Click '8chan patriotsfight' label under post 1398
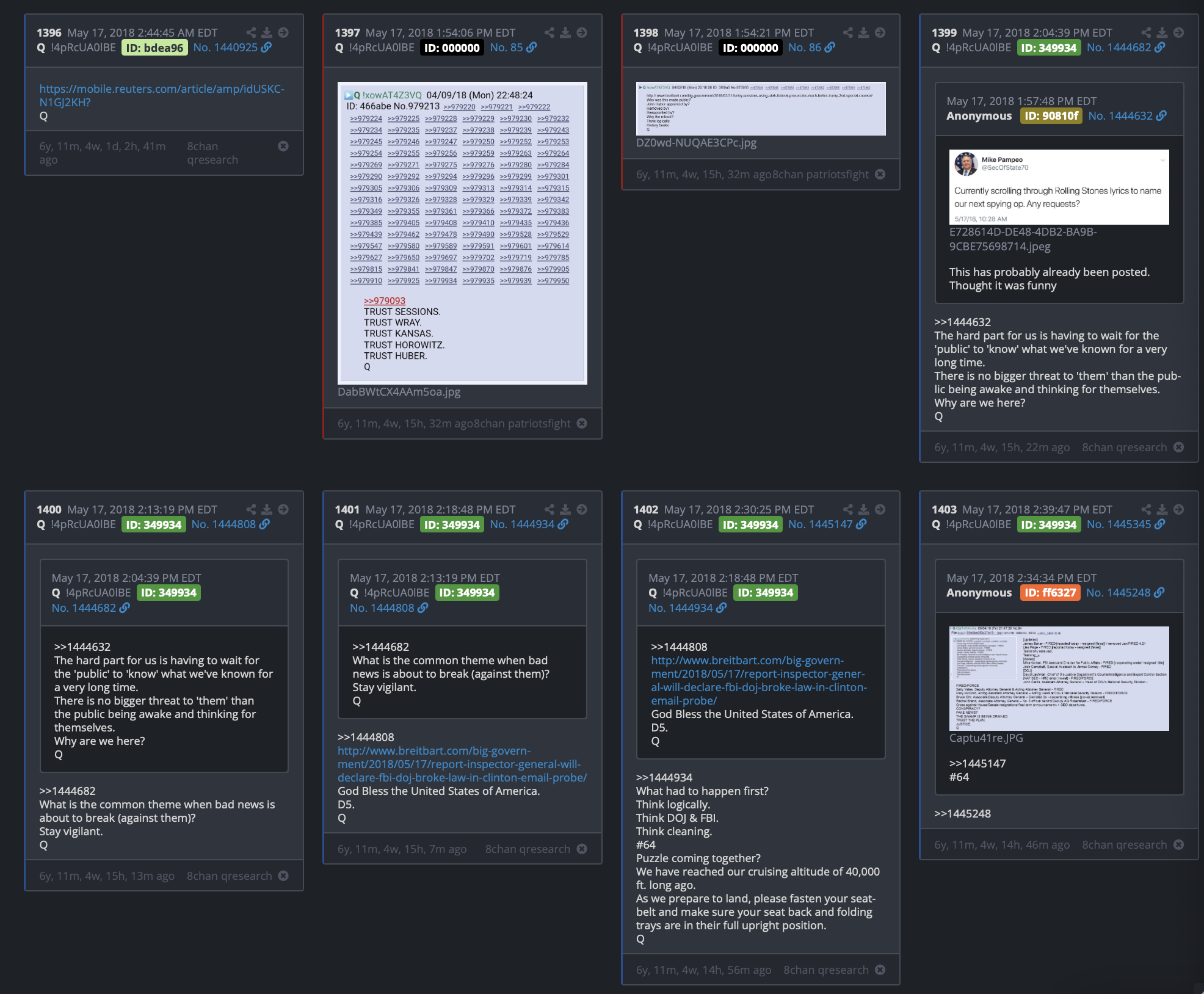The height and width of the screenshot is (994, 1204). tap(821, 175)
